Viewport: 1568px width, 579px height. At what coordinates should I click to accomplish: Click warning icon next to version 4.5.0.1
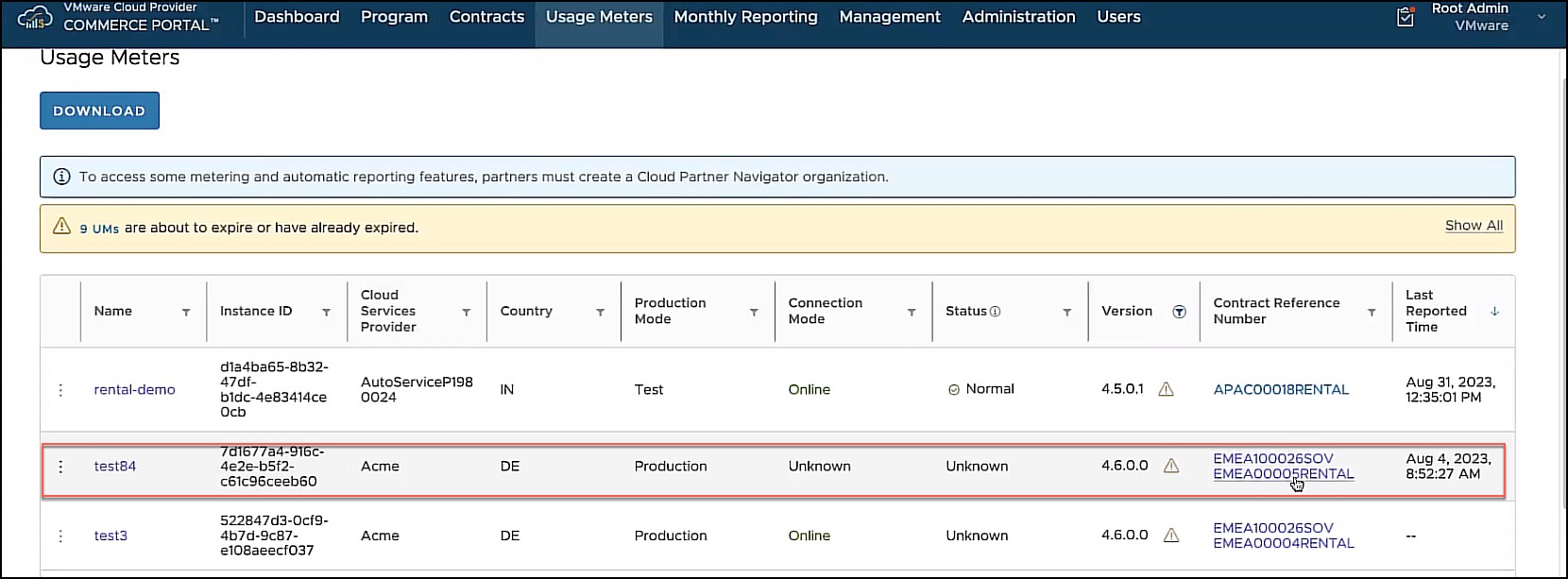1166,389
